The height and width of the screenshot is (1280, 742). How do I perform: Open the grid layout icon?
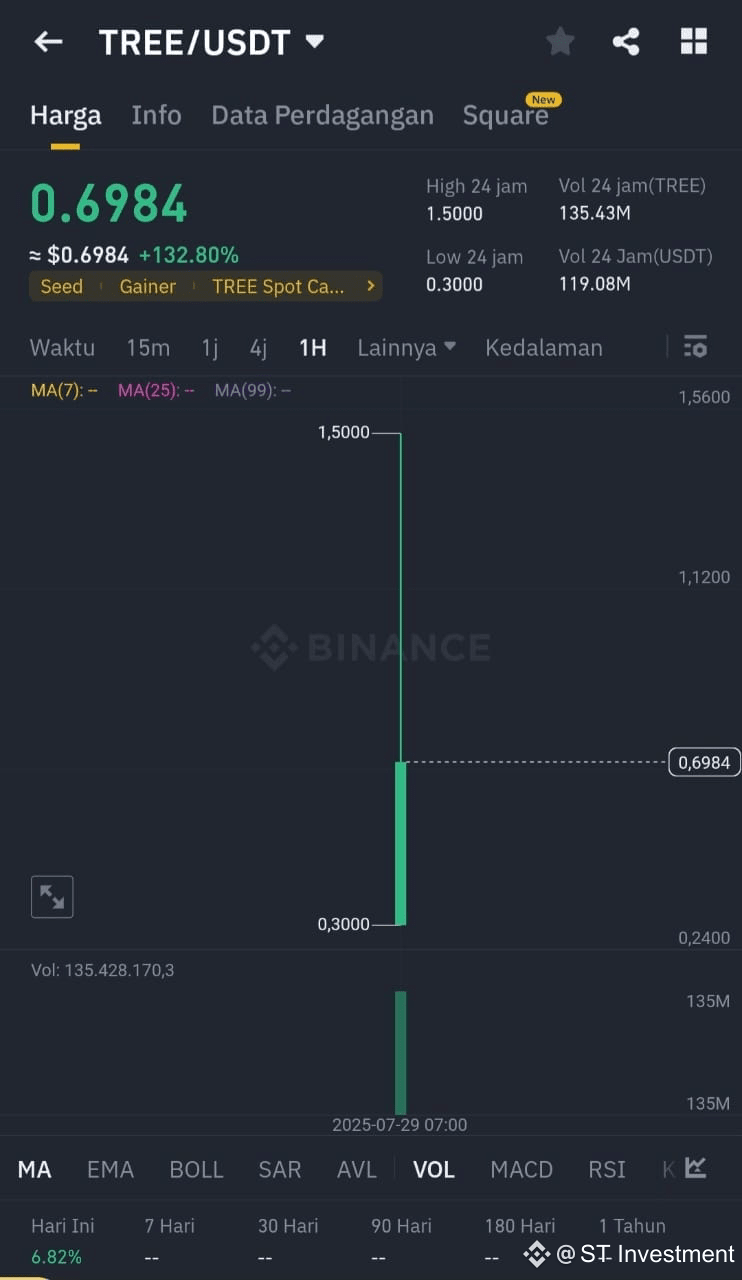click(x=693, y=41)
